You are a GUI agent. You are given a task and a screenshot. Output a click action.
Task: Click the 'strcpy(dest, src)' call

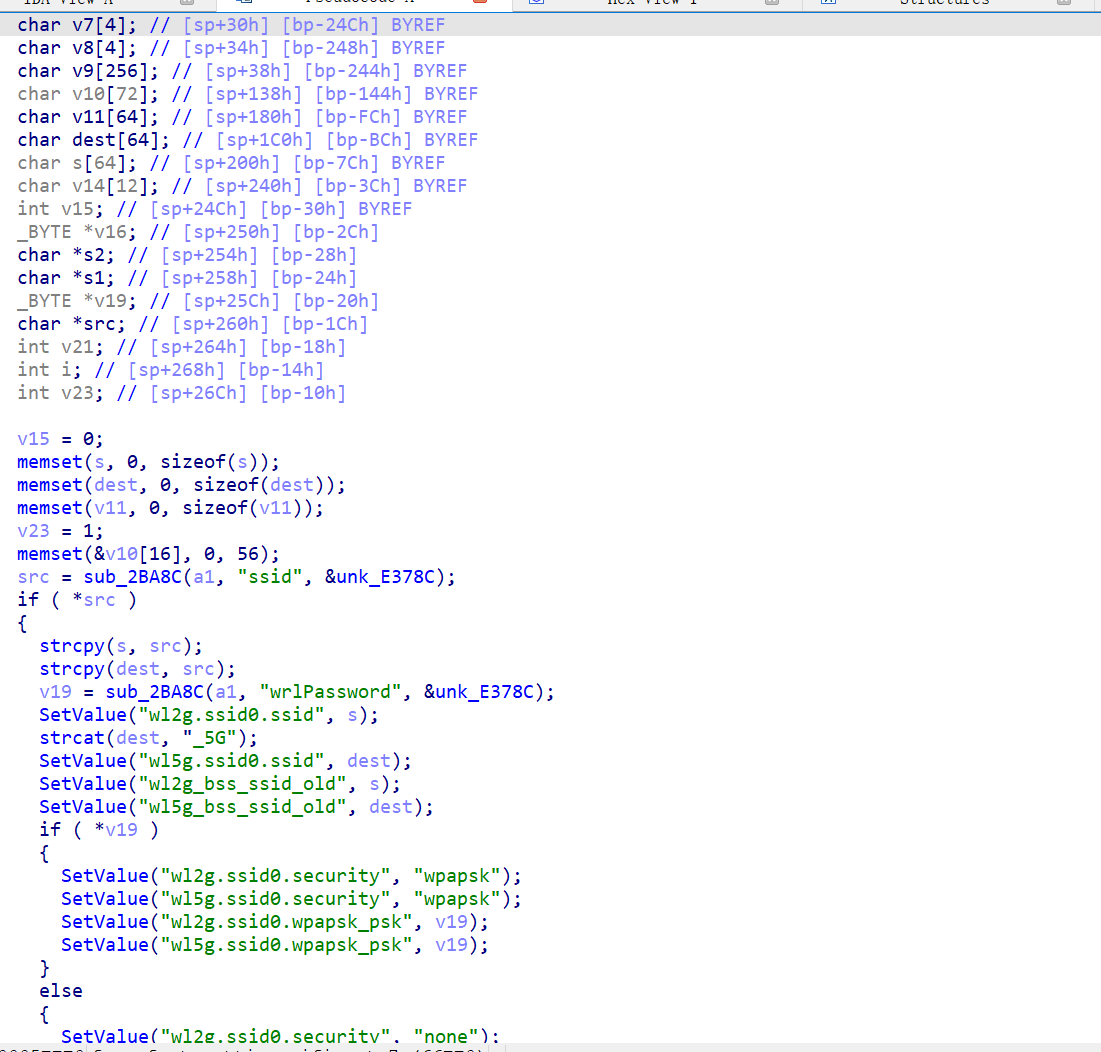point(138,669)
